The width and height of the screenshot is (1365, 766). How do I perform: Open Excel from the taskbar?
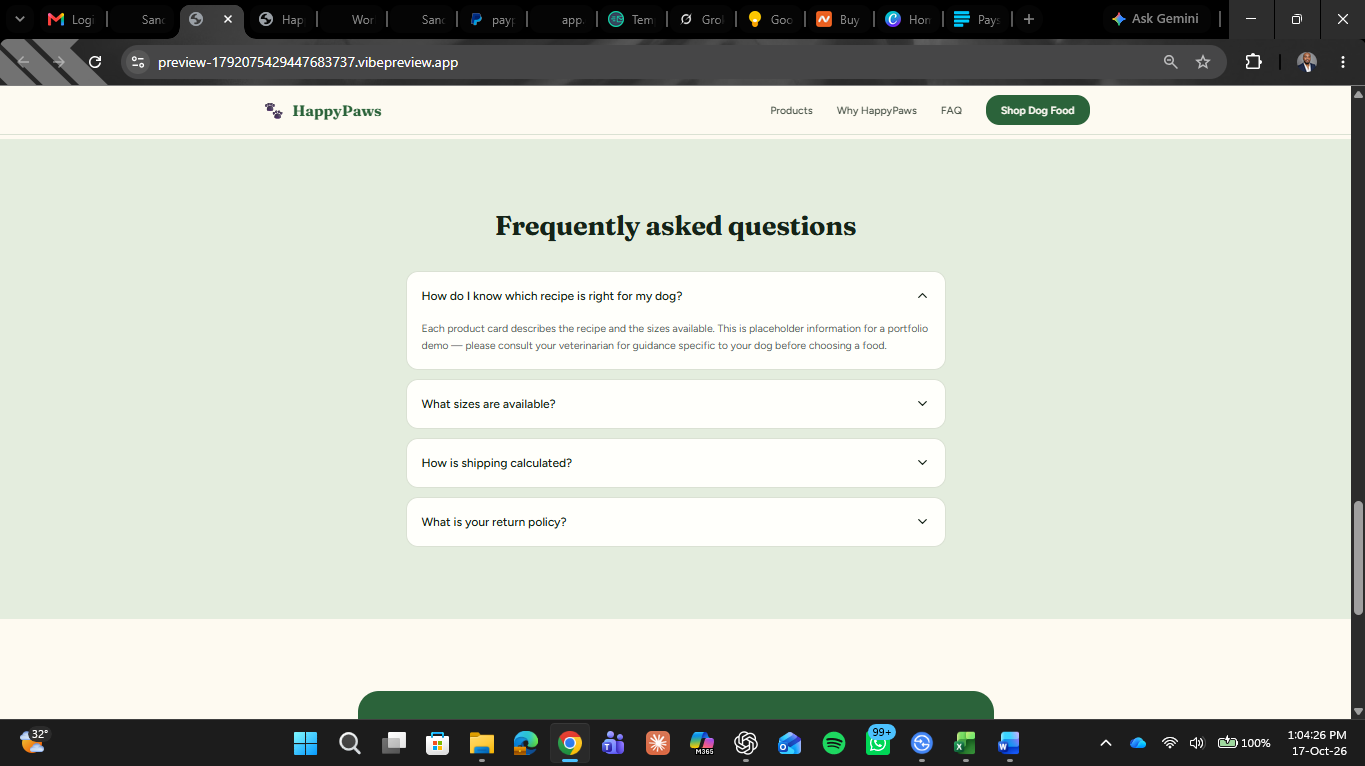click(x=965, y=743)
